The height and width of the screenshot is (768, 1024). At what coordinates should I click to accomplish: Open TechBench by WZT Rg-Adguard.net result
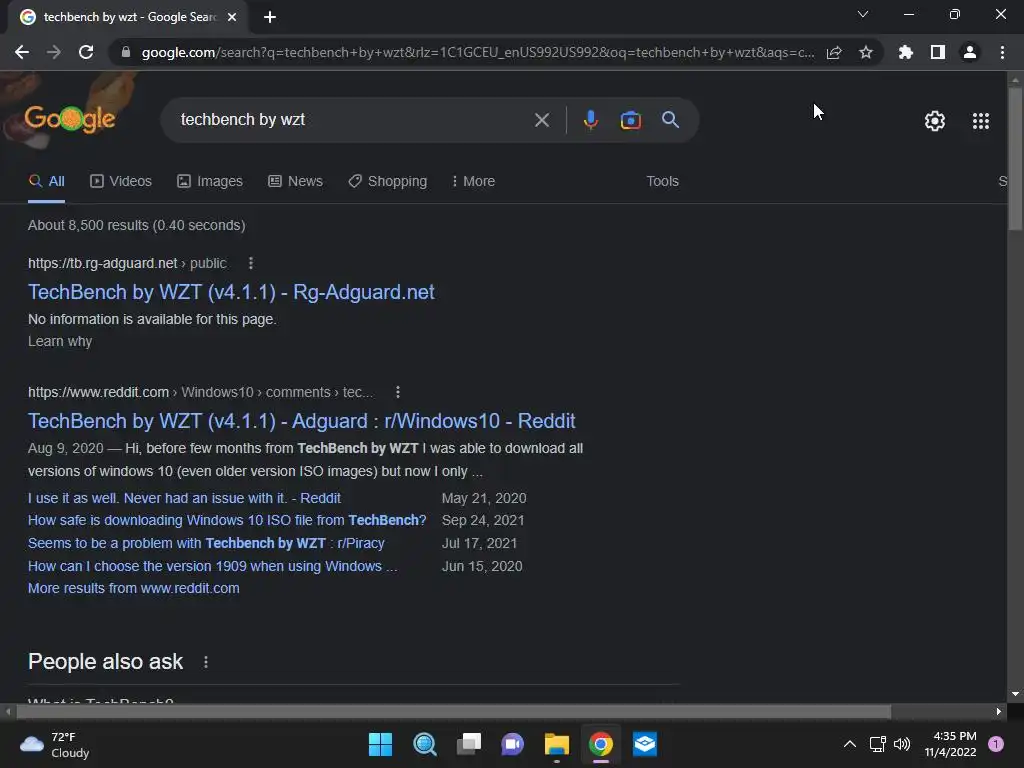(231, 292)
